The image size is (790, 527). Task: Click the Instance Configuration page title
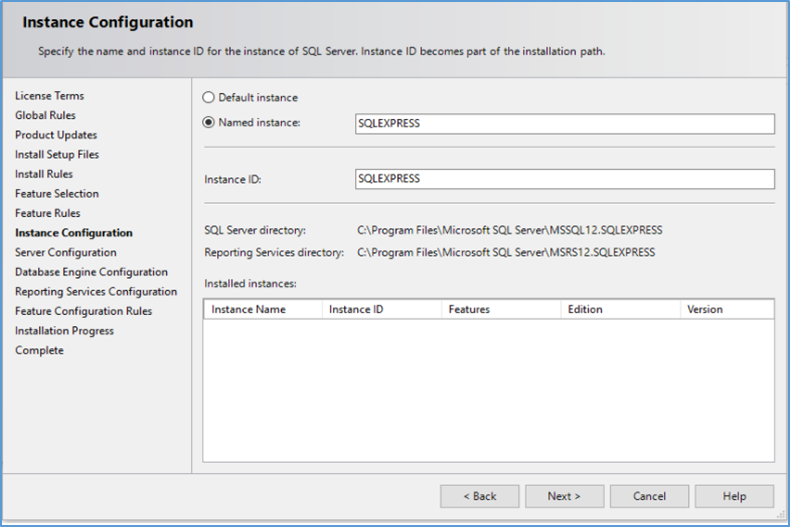click(x=108, y=22)
